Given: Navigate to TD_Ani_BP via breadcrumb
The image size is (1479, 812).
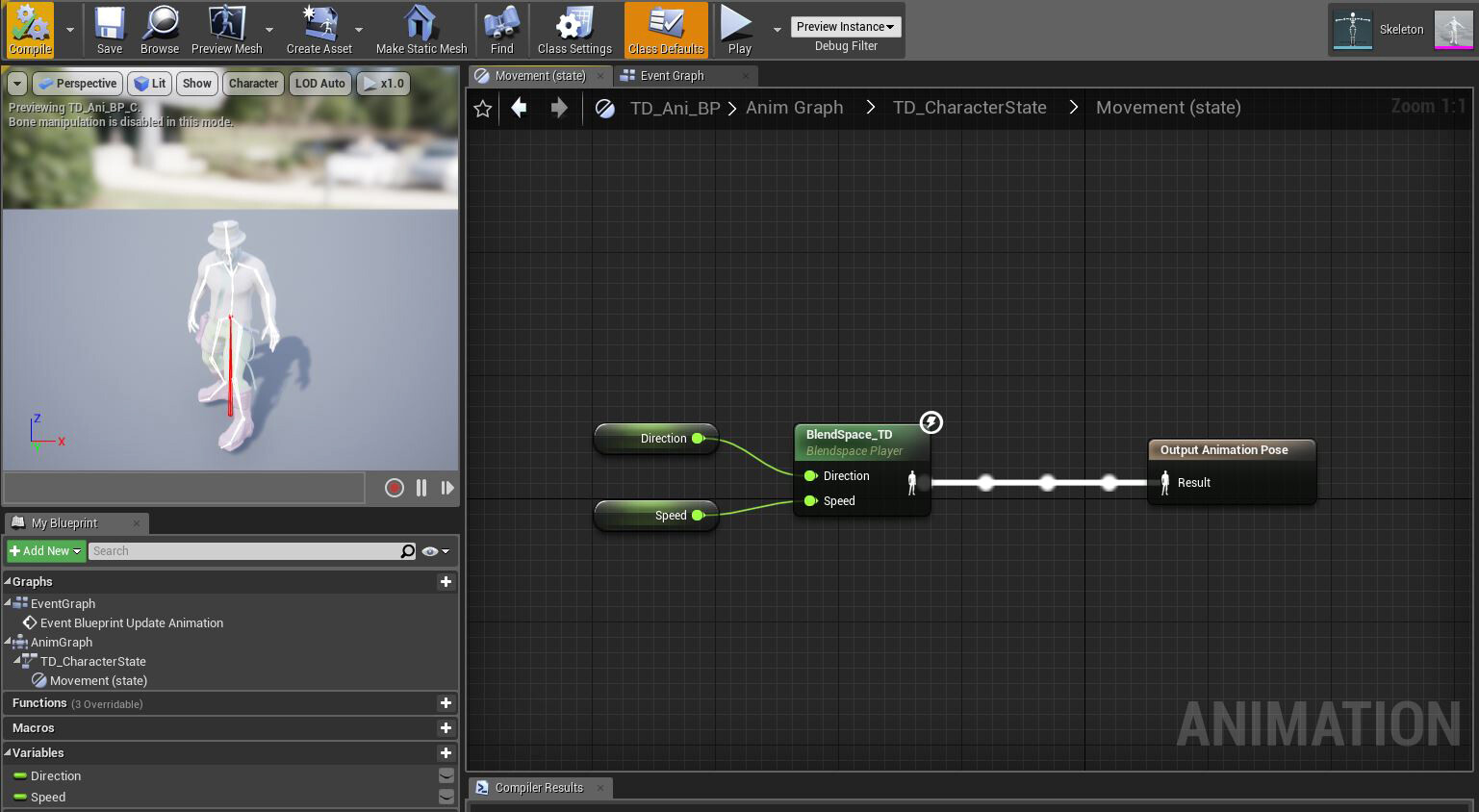Looking at the screenshot, I should pyautogui.click(x=676, y=107).
